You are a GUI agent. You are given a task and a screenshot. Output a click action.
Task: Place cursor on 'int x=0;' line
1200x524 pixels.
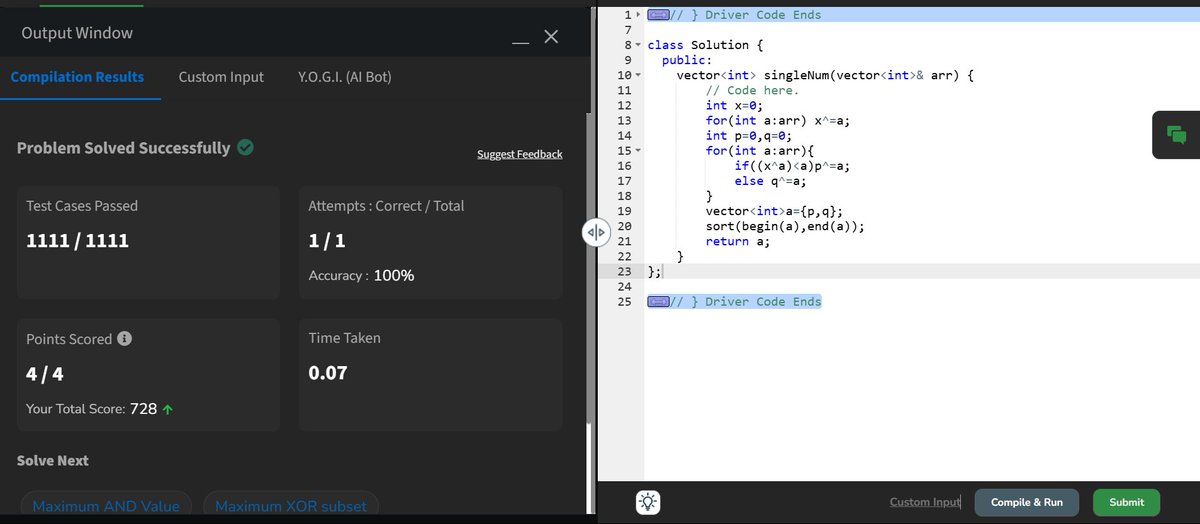[x=734, y=105]
